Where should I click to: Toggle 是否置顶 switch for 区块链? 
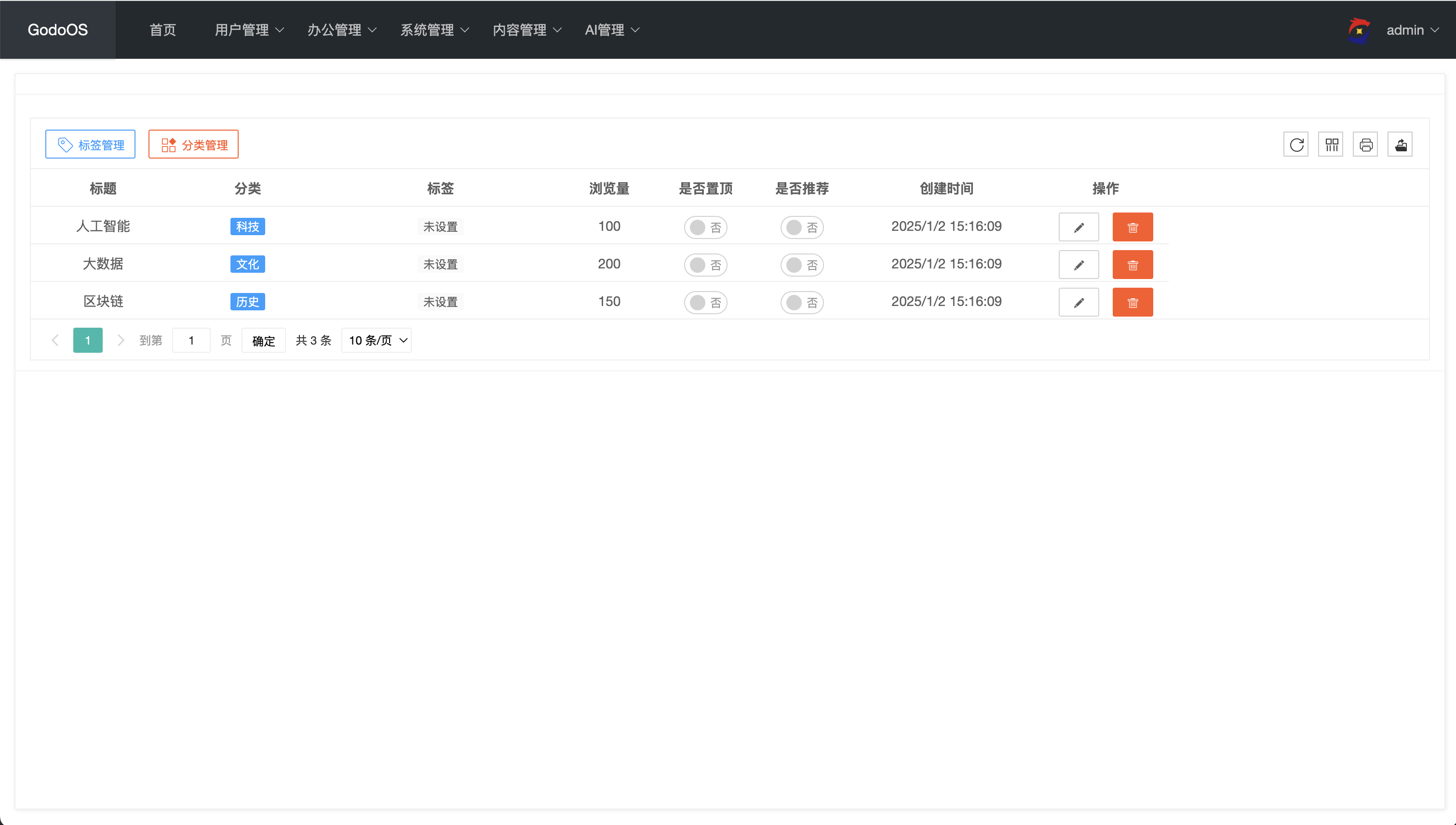[x=705, y=303]
